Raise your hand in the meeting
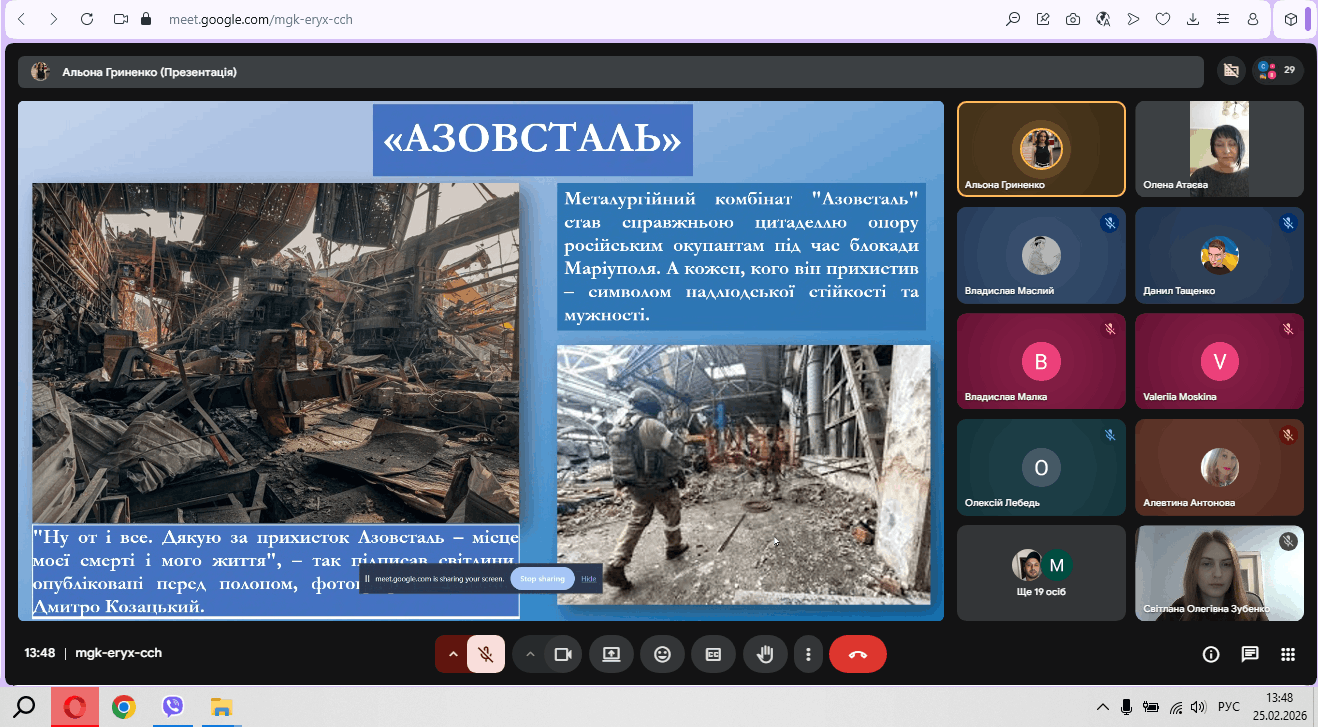The width and height of the screenshot is (1318, 727). coord(765,654)
